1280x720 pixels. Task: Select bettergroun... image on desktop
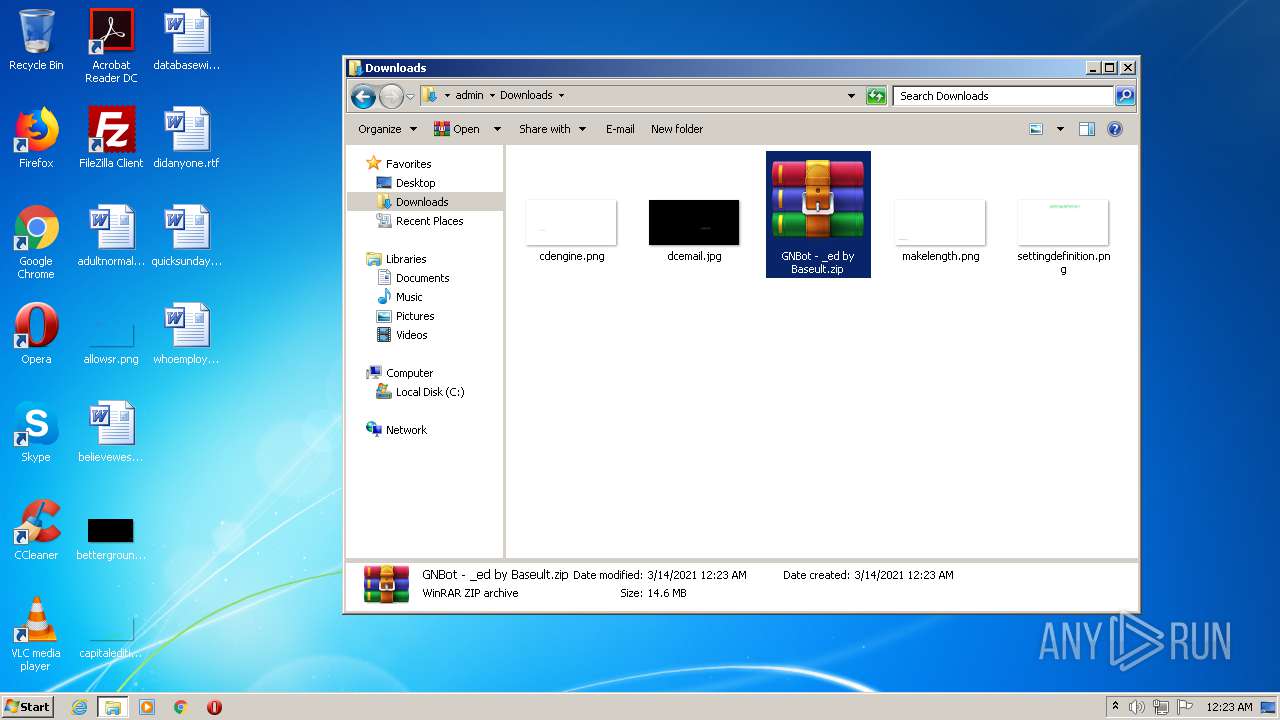pos(111,538)
